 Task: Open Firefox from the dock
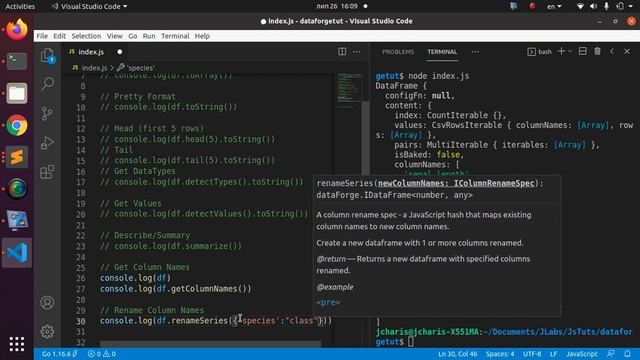click(x=17, y=30)
